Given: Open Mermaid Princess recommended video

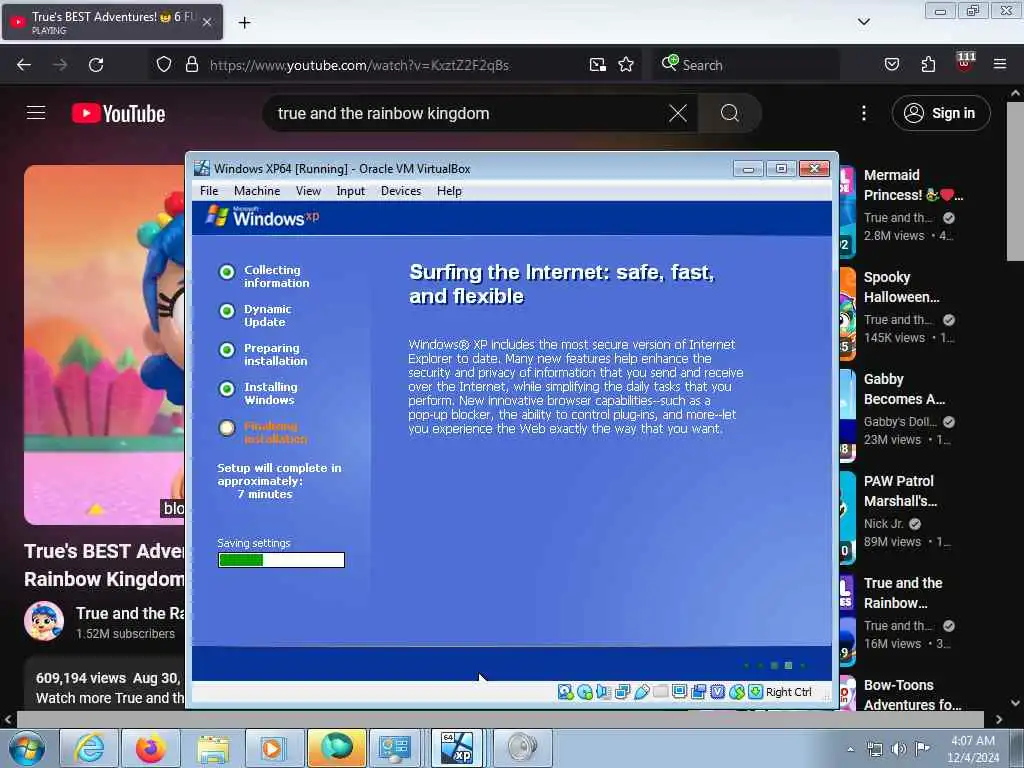Looking at the screenshot, I should tap(912, 185).
